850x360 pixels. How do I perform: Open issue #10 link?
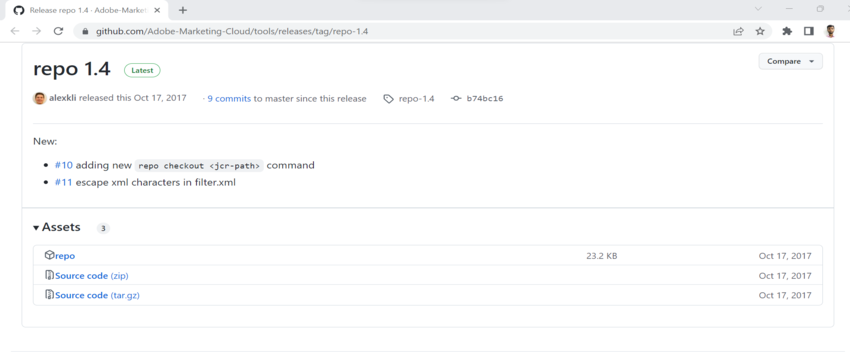pyautogui.click(x=63, y=165)
